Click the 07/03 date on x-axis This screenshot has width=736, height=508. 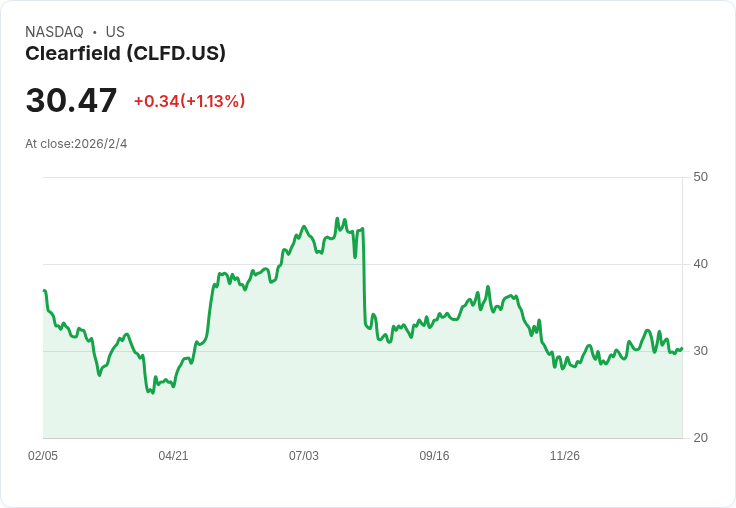pyautogui.click(x=304, y=456)
